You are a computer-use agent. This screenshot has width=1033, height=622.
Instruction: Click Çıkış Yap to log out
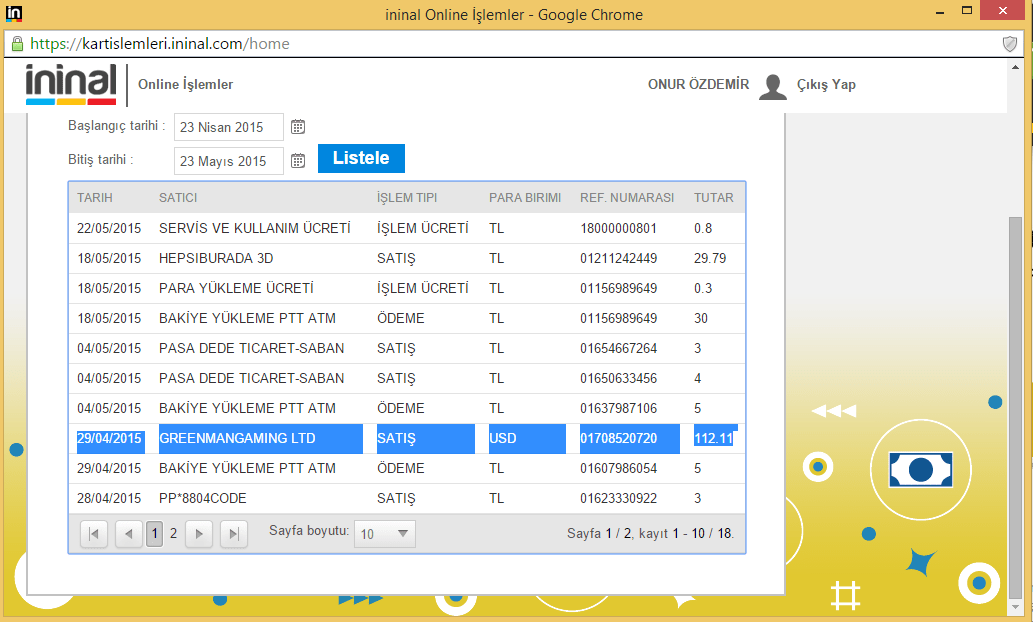pos(826,84)
